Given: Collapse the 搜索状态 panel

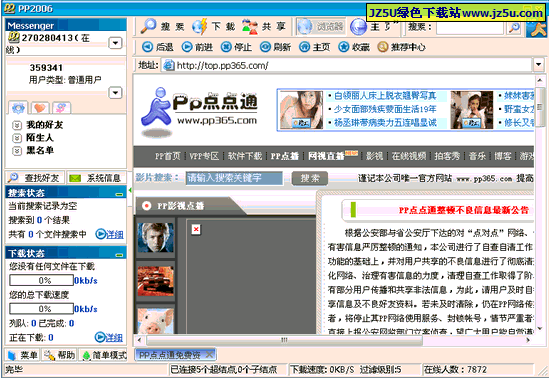Looking at the screenshot, I should point(119,194).
